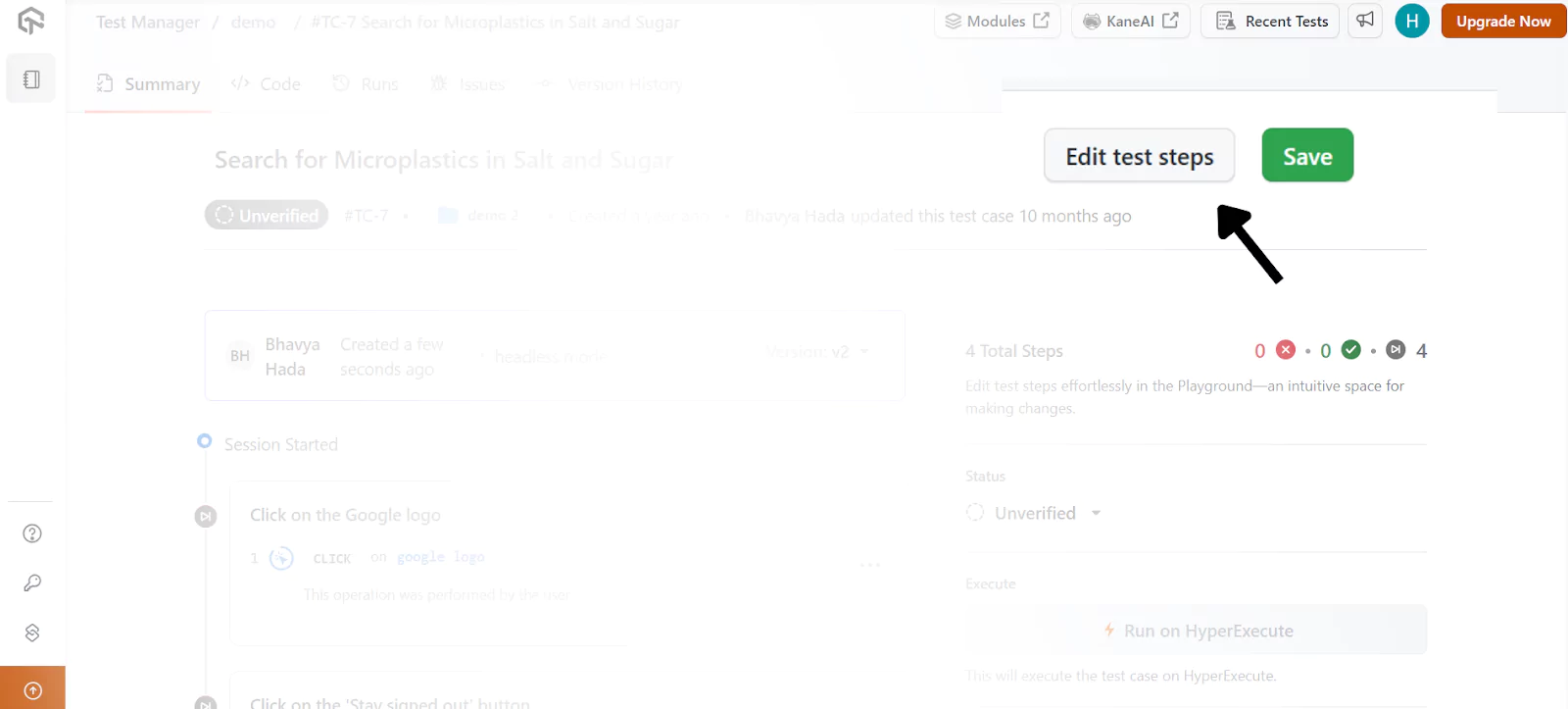Click skipped marker beside Google logo step
Image resolution: width=1568 pixels, height=709 pixels.
coord(206,516)
